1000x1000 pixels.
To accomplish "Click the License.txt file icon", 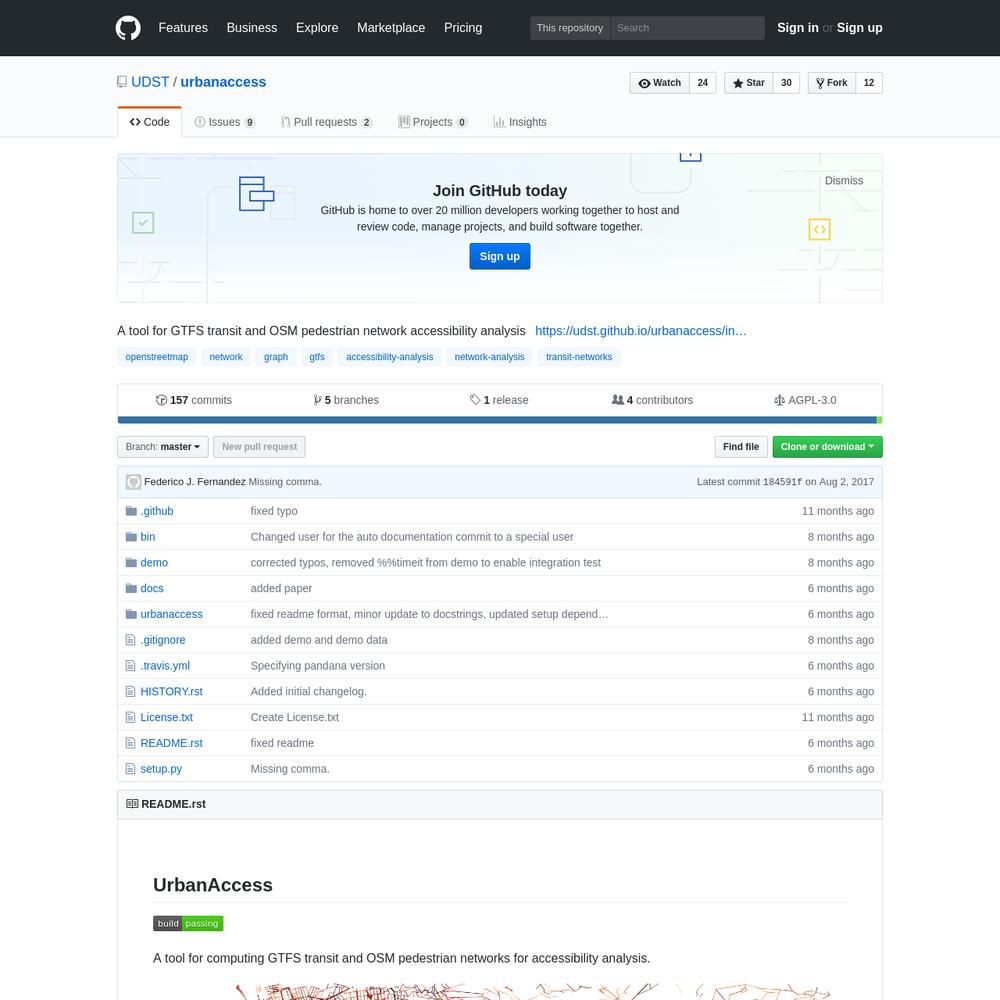I will pos(131,717).
